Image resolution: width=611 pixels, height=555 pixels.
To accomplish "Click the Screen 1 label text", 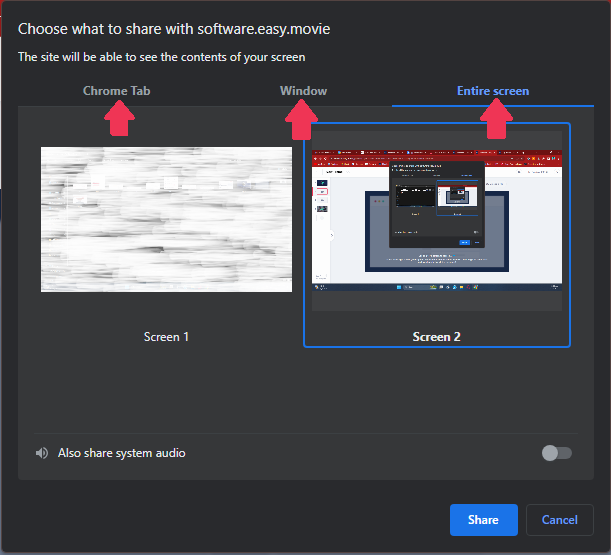I will (x=166, y=337).
